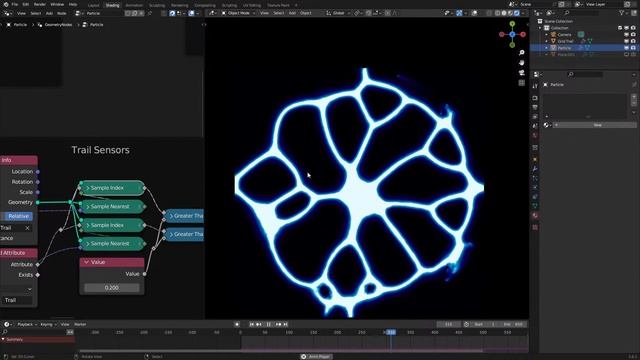The image size is (640, 360).
Task: Select the upper Sample Index node
Action: 112,188
